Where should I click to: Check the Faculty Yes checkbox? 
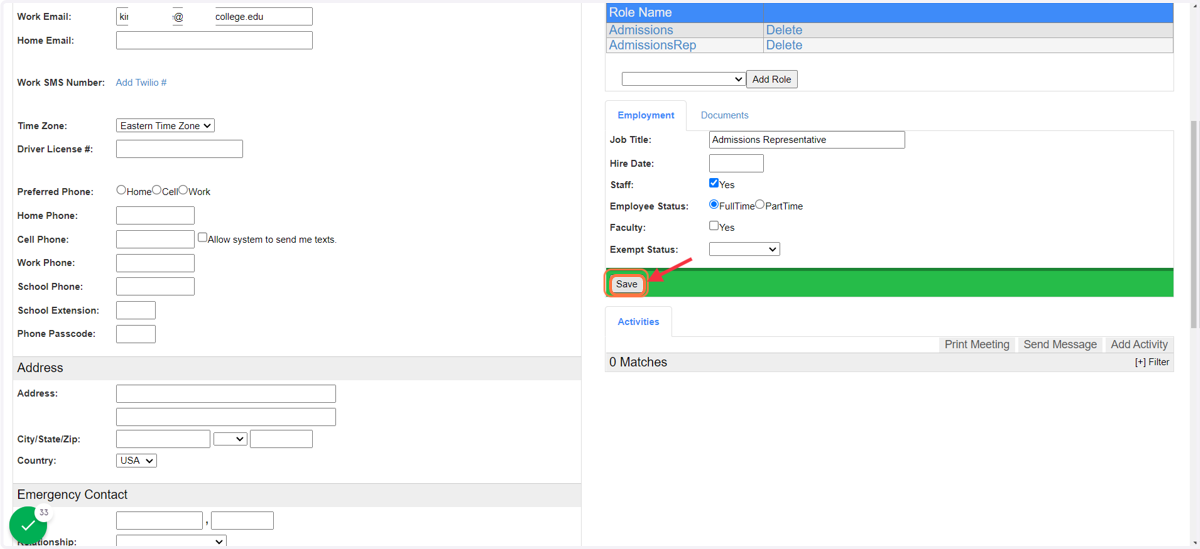tap(714, 226)
